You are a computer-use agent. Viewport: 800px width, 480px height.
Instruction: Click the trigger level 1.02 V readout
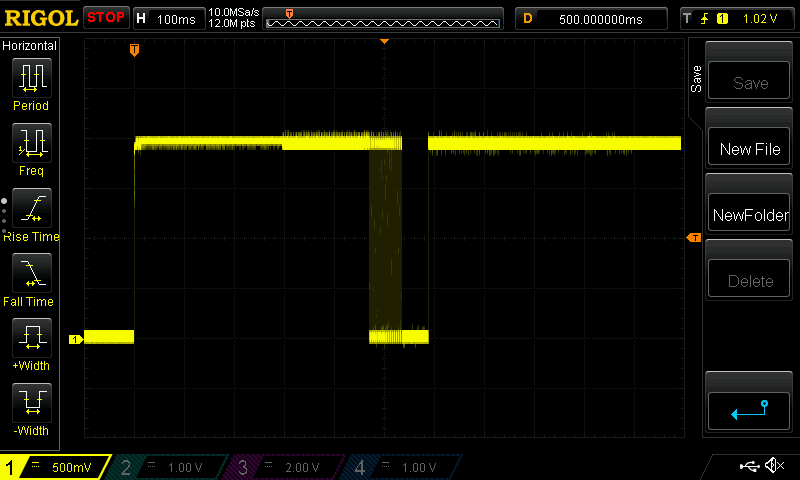click(760, 19)
